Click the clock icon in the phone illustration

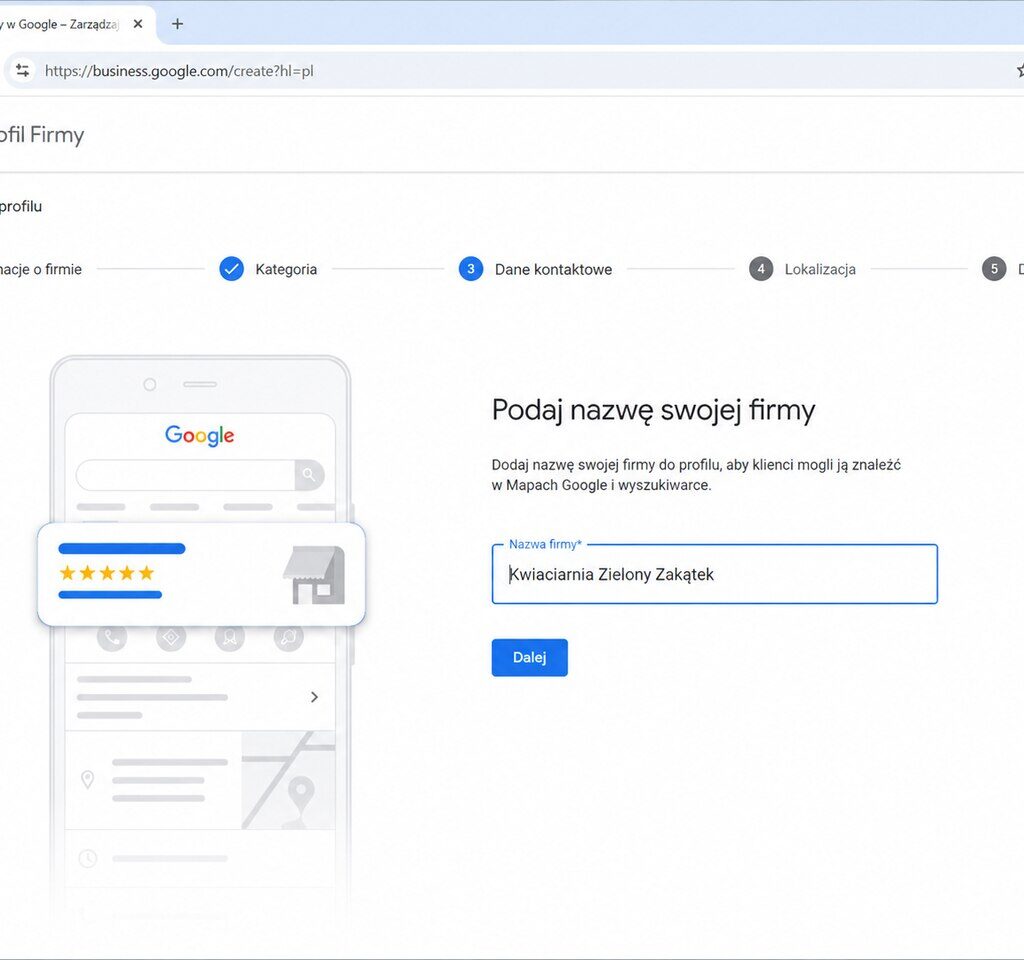pos(88,858)
